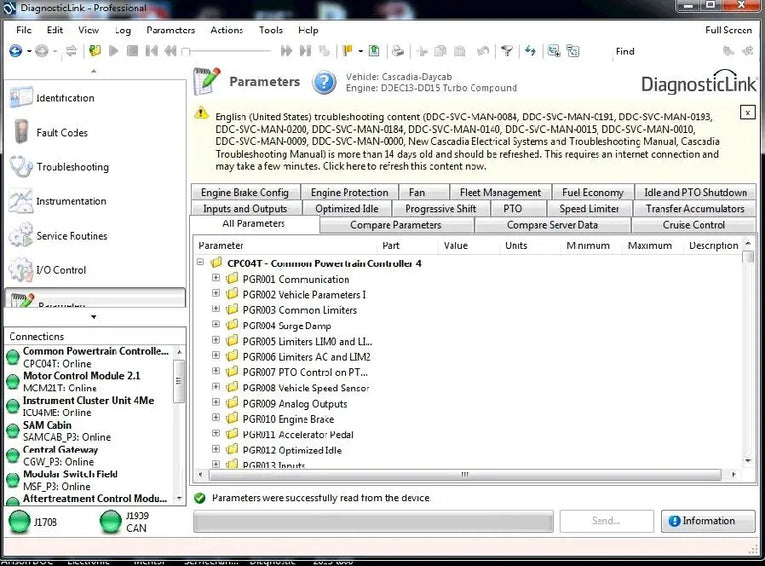Open the Service Routines panel
This screenshot has width=765, height=566.
coord(70,236)
